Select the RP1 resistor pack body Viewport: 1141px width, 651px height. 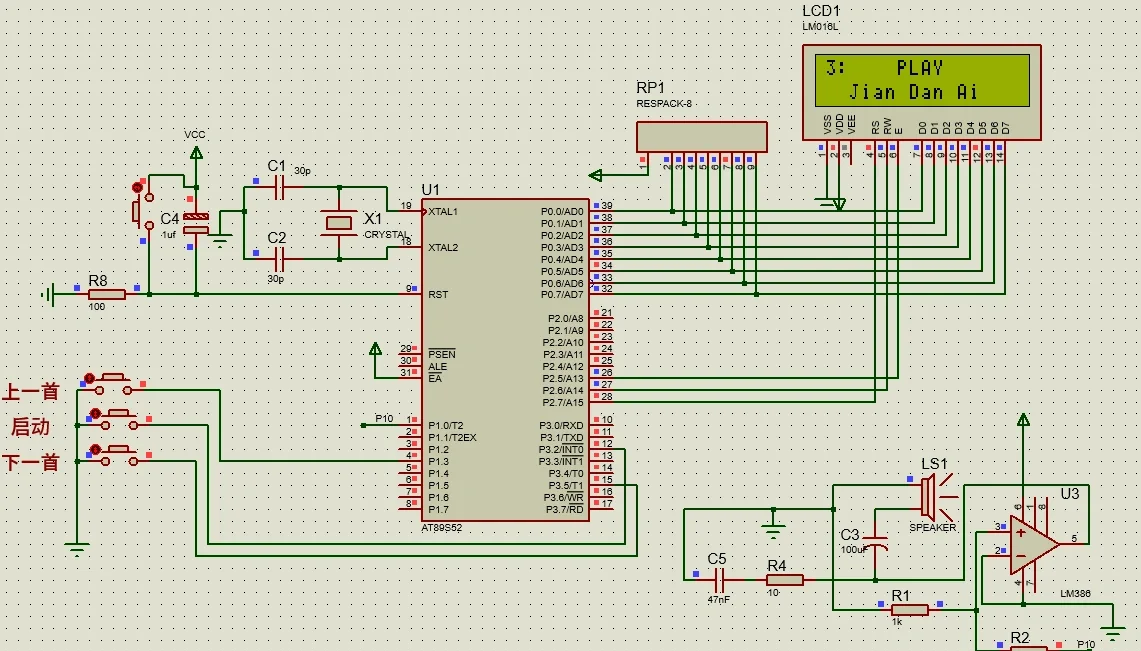coord(701,137)
